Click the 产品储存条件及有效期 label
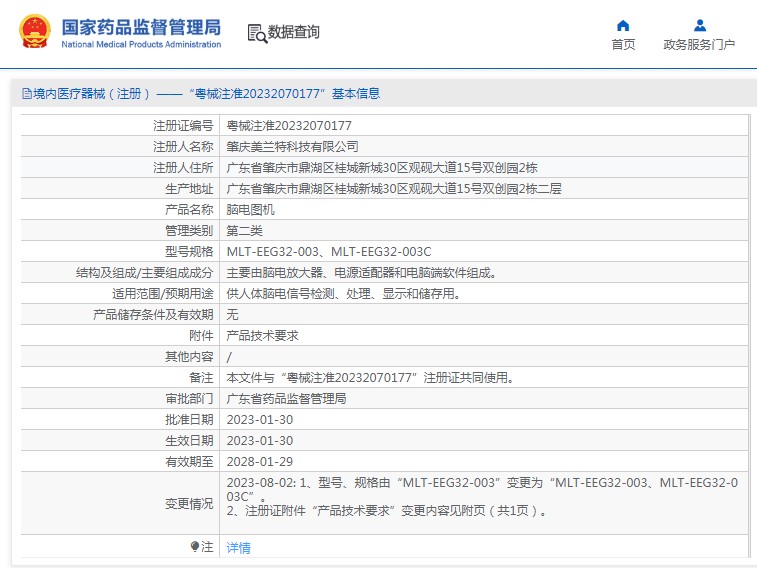757x568 pixels. pyautogui.click(x=153, y=315)
